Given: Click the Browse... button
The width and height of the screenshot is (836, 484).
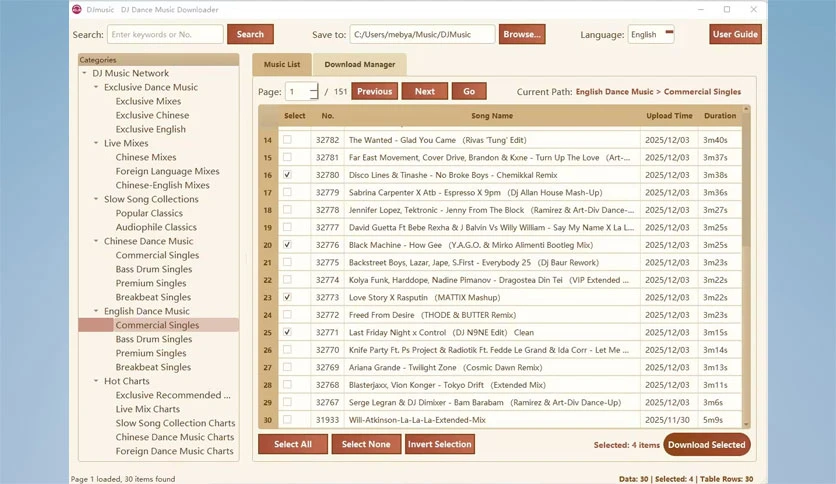Looking at the screenshot, I should [522, 34].
